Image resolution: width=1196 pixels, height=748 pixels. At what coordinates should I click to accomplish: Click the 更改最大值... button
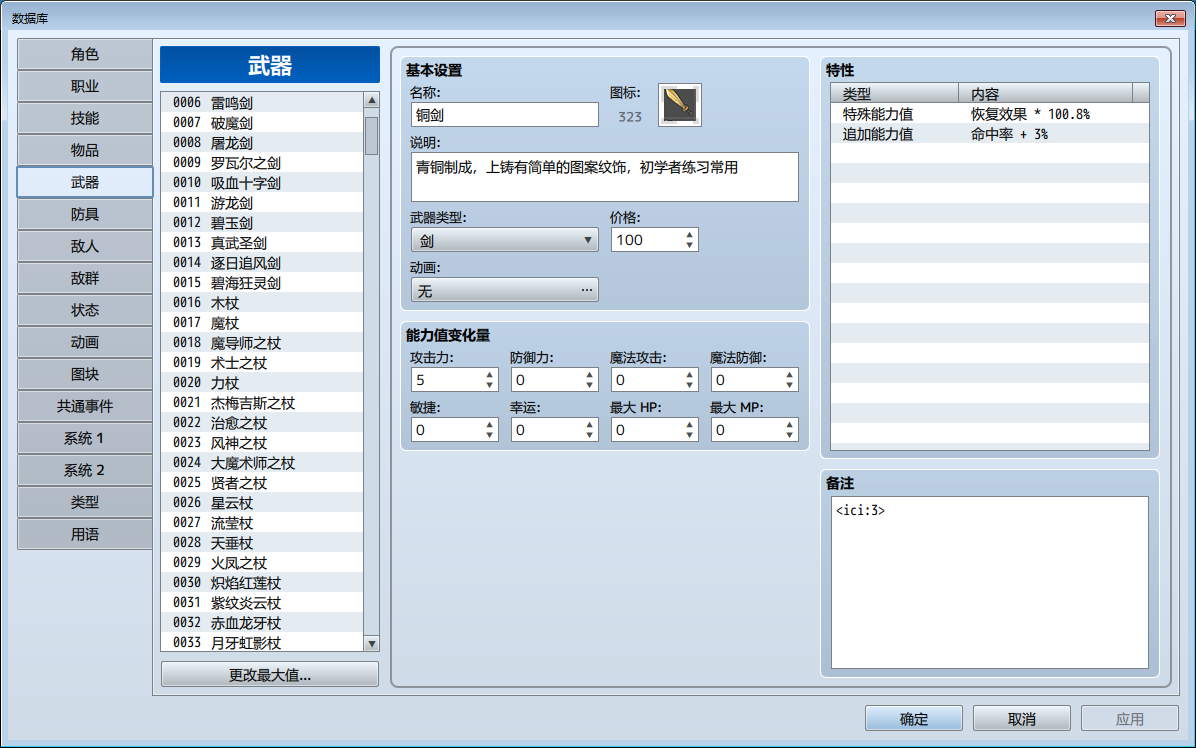[269, 675]
